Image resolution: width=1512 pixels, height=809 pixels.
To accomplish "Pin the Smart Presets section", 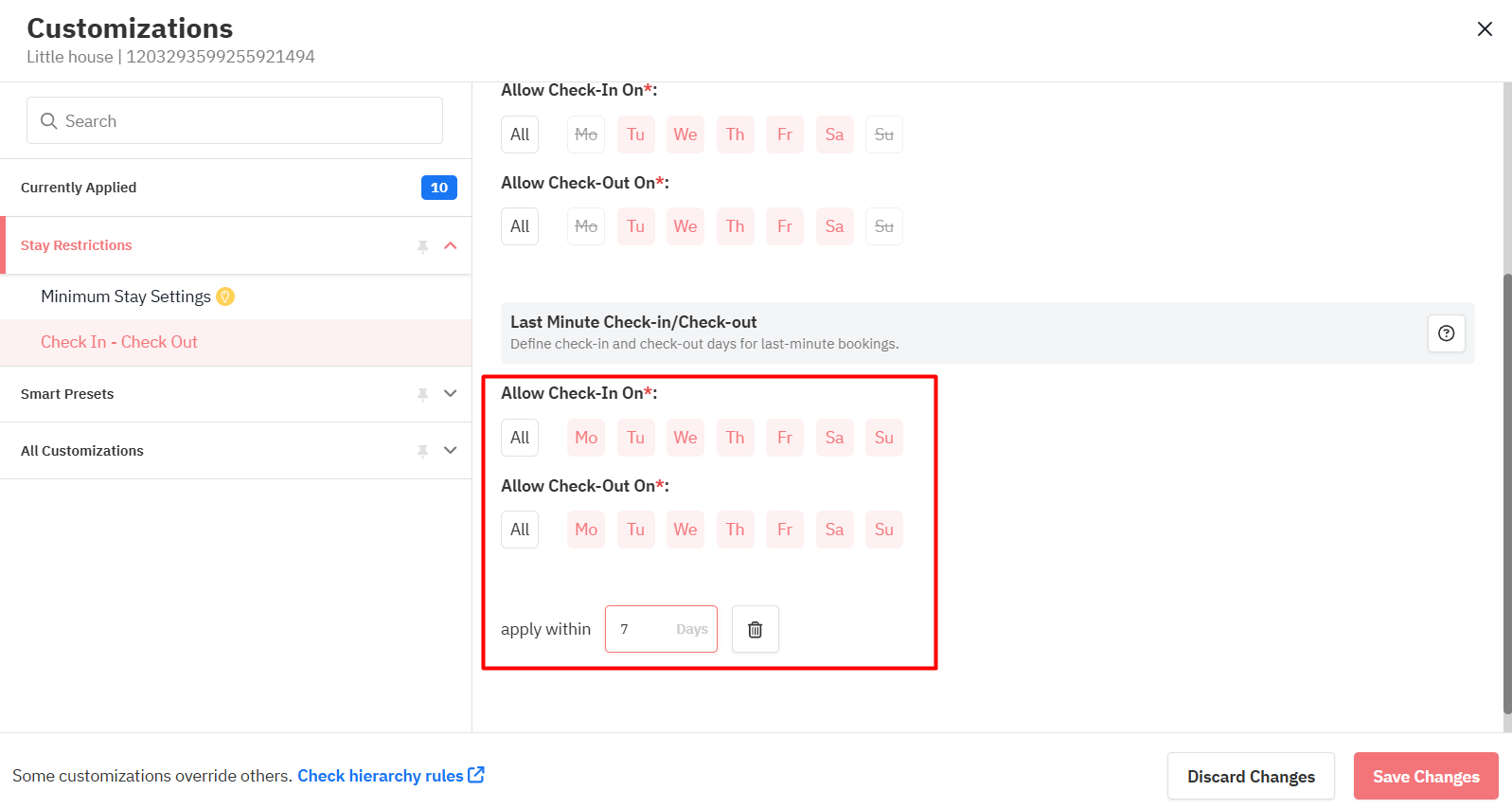I will click(x=422, y=394).
